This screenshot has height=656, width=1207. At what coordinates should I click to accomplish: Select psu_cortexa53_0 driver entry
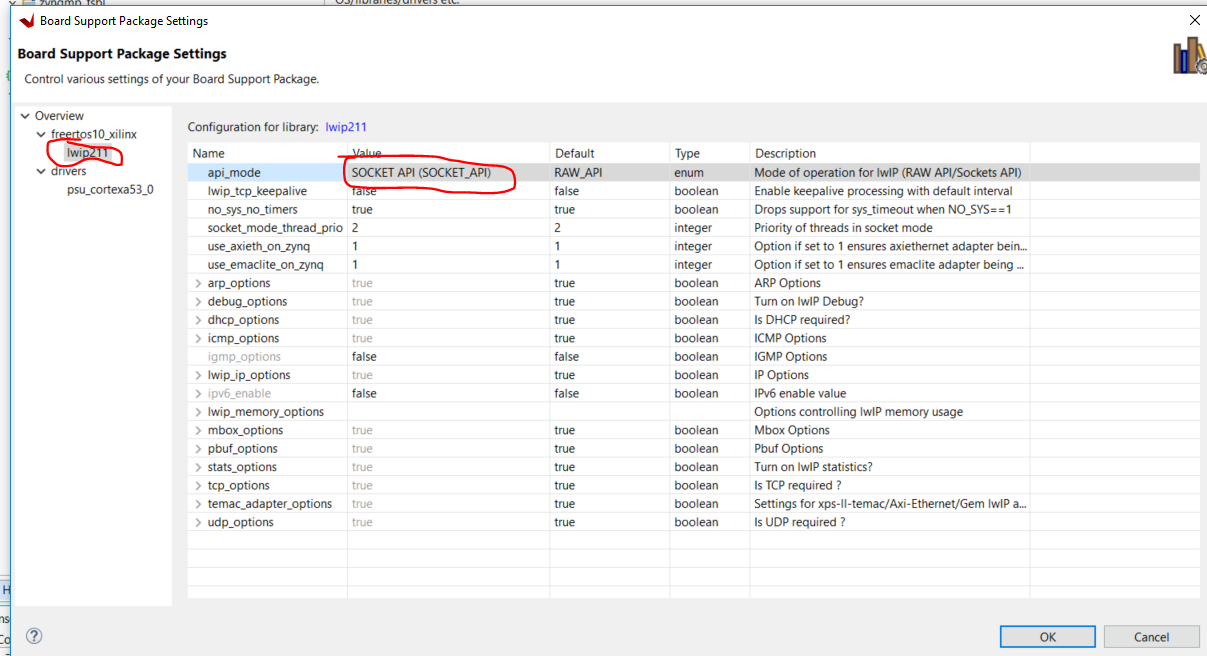110,189
